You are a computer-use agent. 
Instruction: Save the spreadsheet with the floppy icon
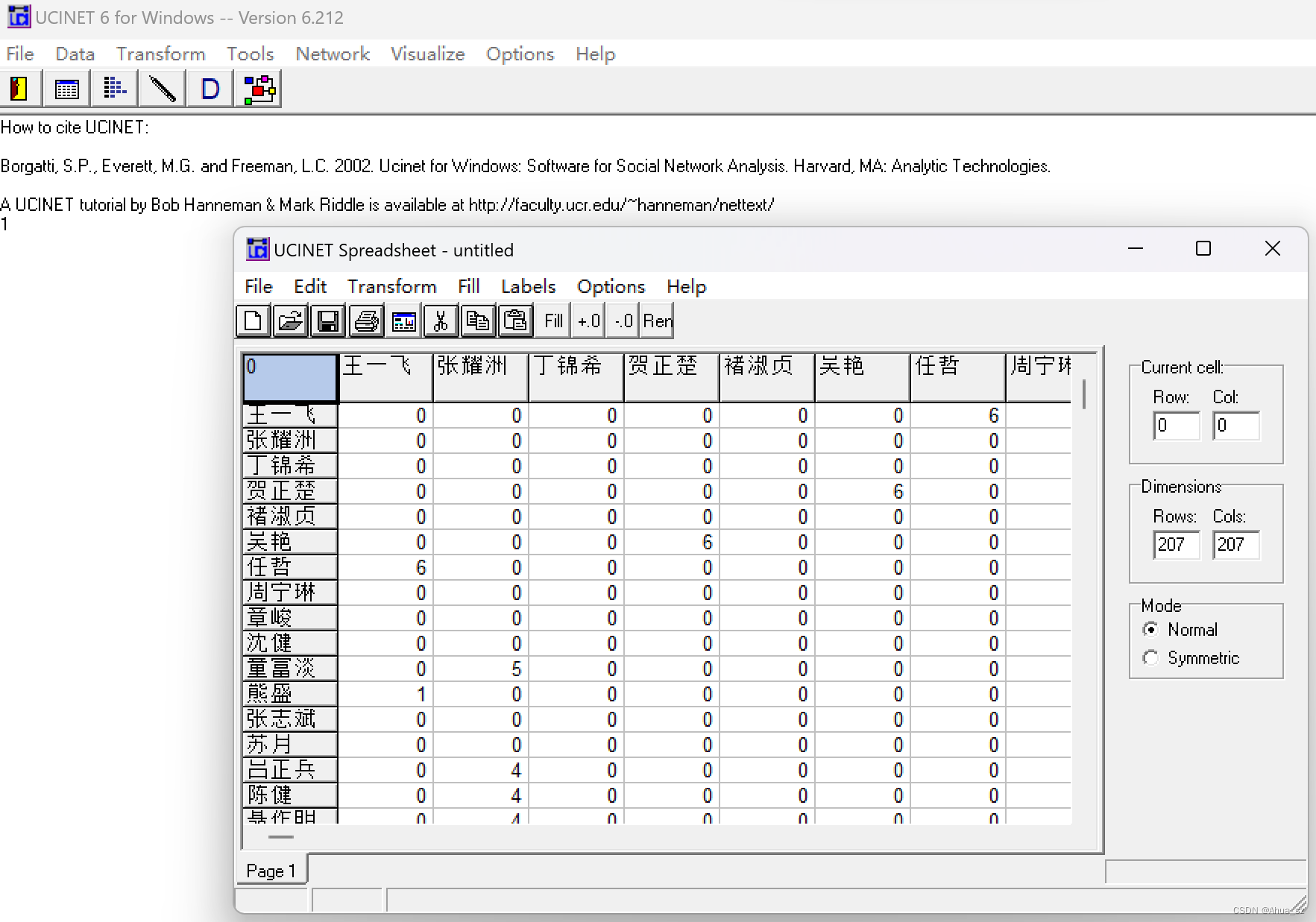328,321
